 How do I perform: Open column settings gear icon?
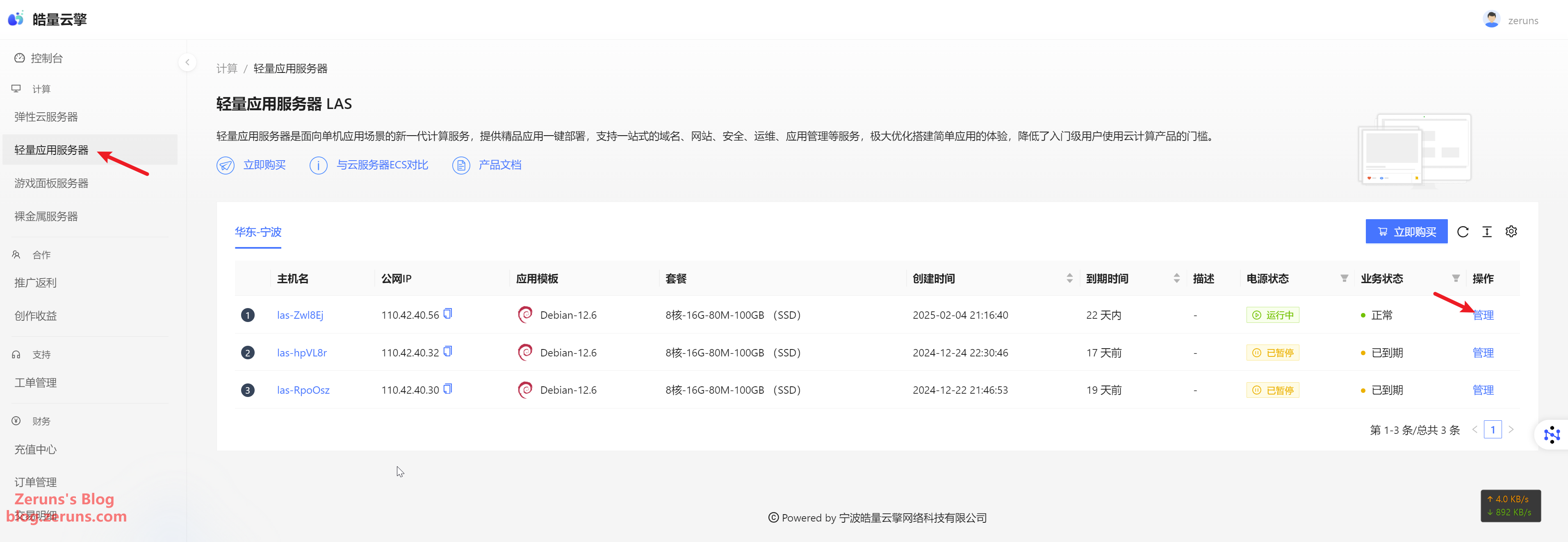1511,232
